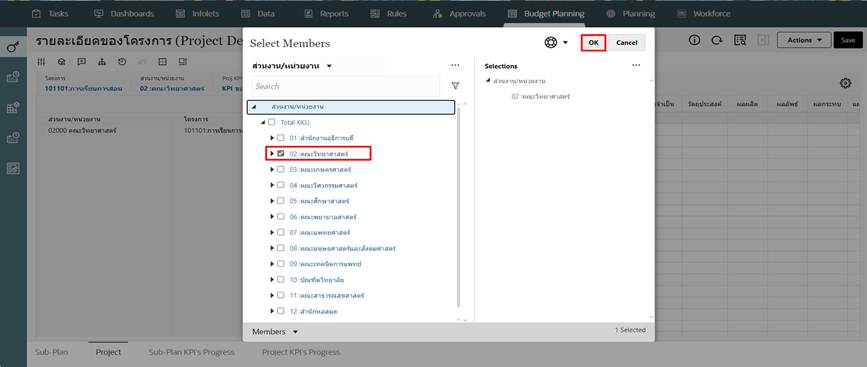Click the hierarchy tree icon in the form toolbar
Screen dimensions: 867x367
102,62
